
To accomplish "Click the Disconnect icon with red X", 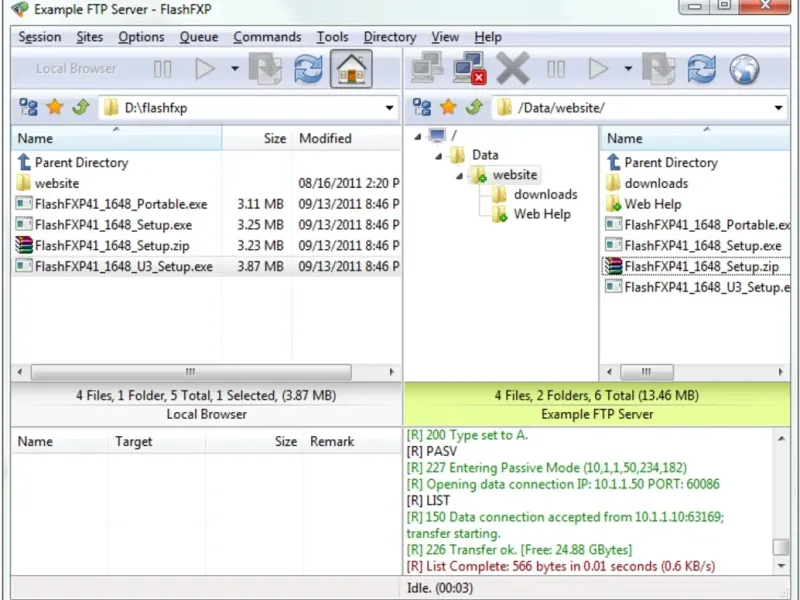I will coord(469,68).
